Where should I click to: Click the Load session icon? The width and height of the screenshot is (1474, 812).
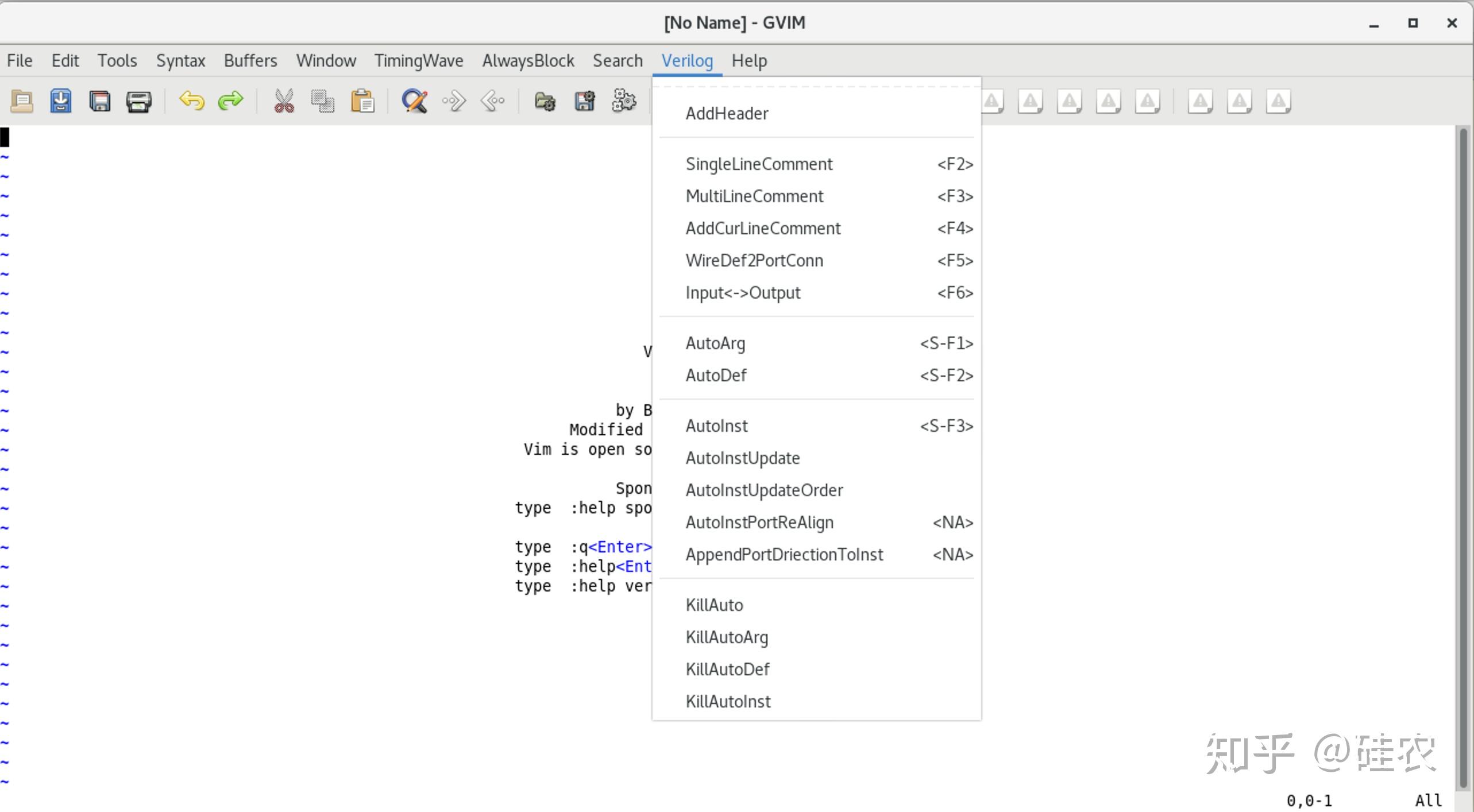[545, 102]
